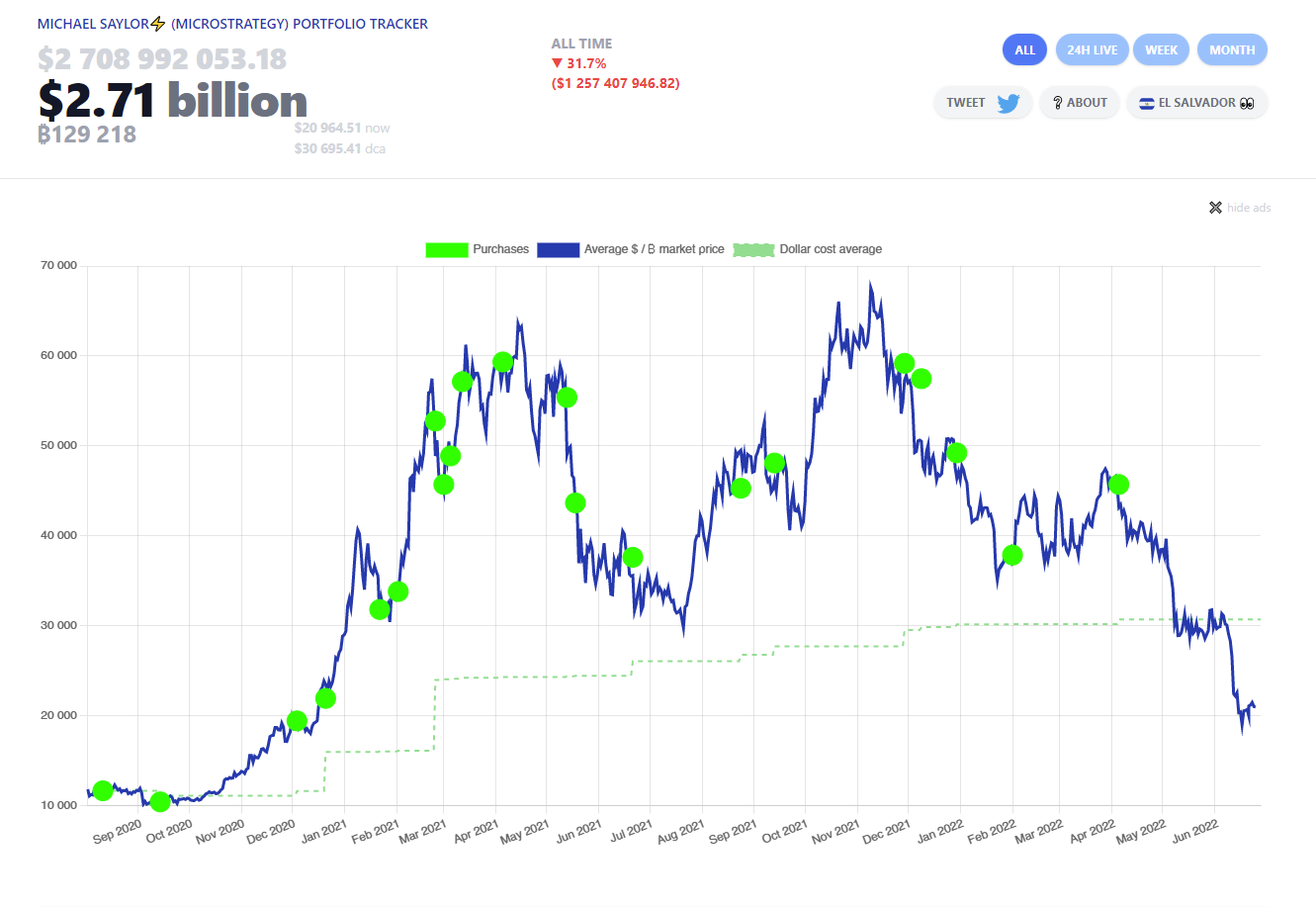Screen dimensions: 1316x907
Task: Click the eyes emoji on the EL SALVADOR button
Action: [1247, 103]
